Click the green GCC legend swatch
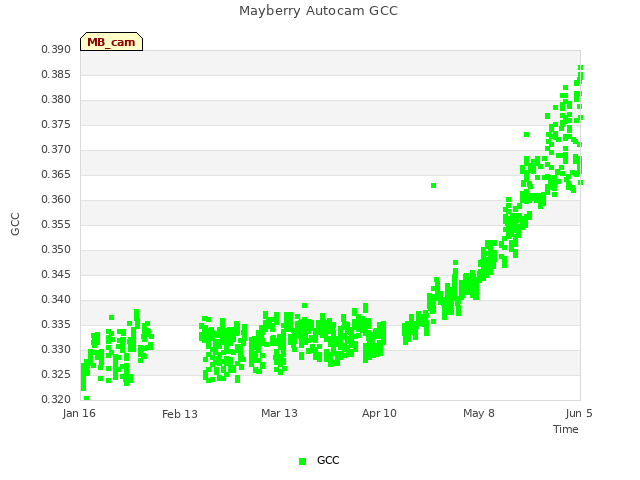The height and width of the screenshot is (480, 640). point(302,461)
